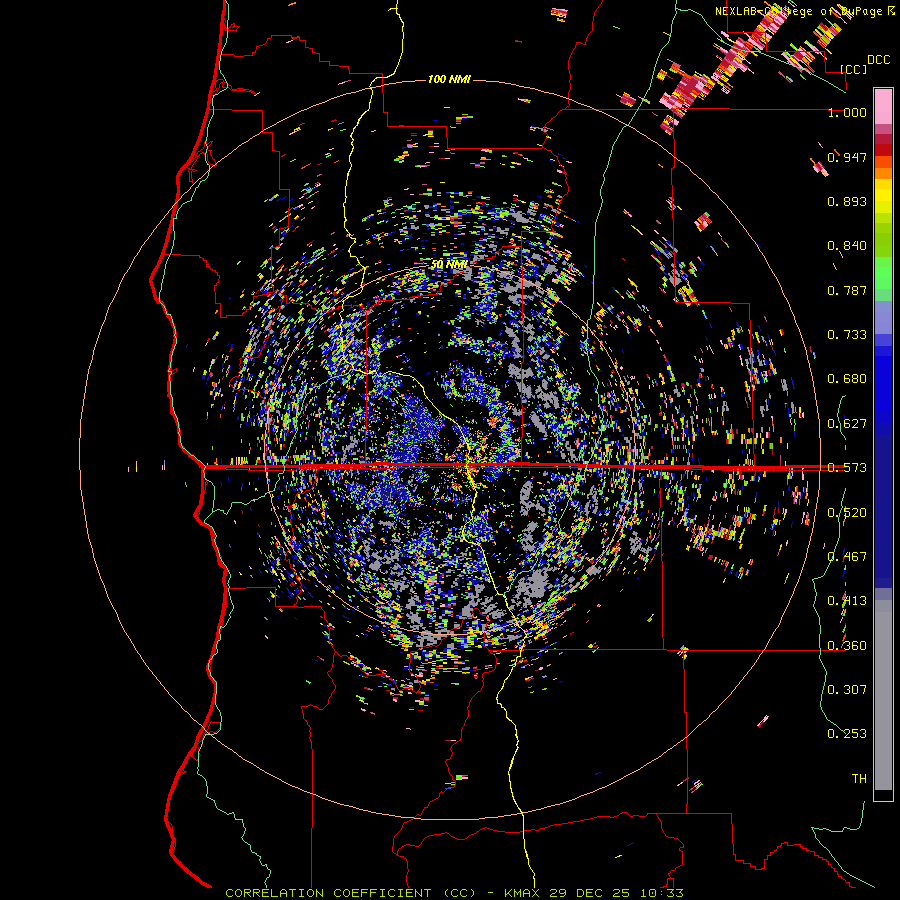
Task: Pick the bright green segment of color bar
Action: 883,273
